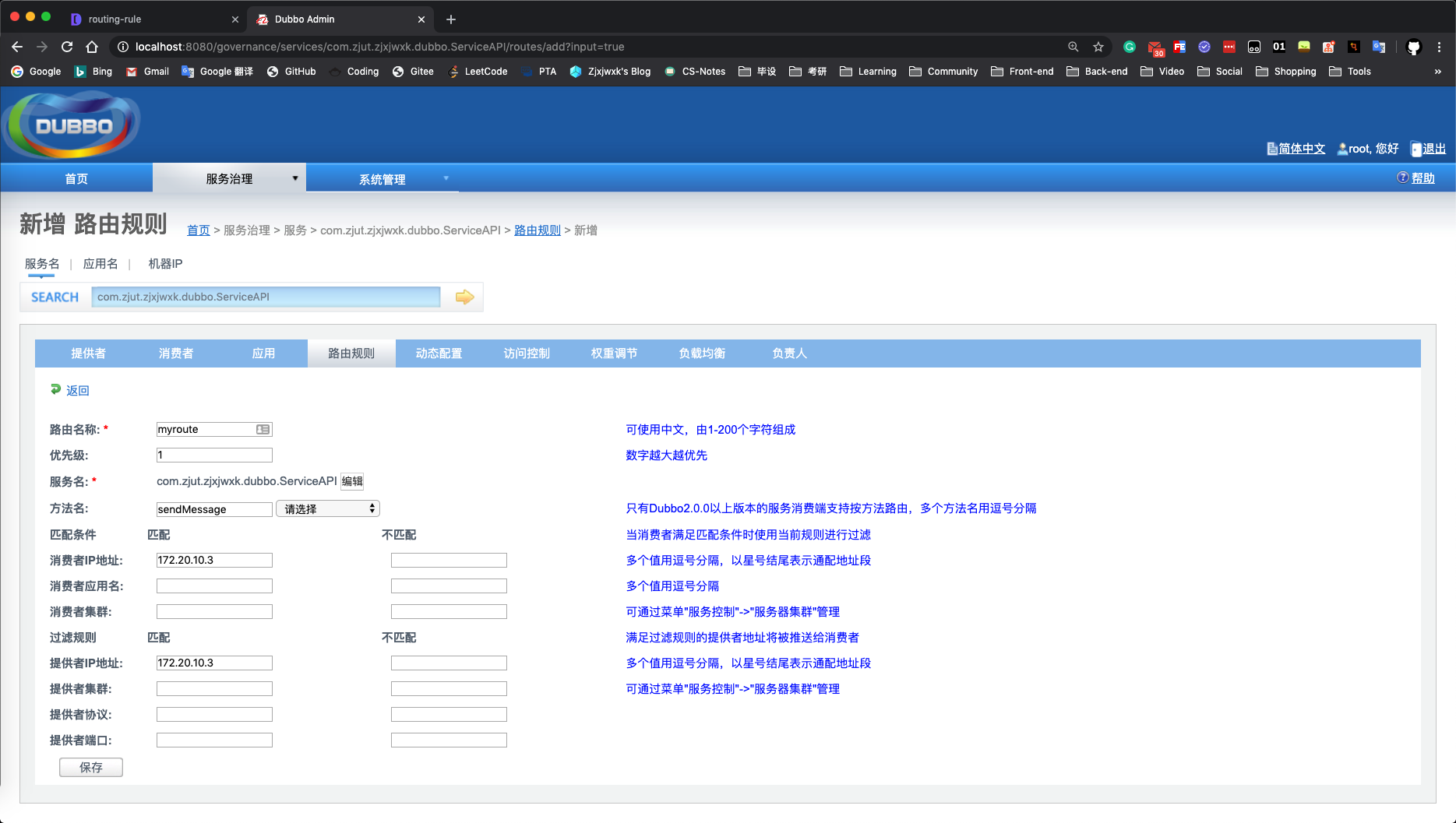The width and height of the screenshot is (1456, 823).
Task: Click the SEARCH service name field
Action: (266, 297)
